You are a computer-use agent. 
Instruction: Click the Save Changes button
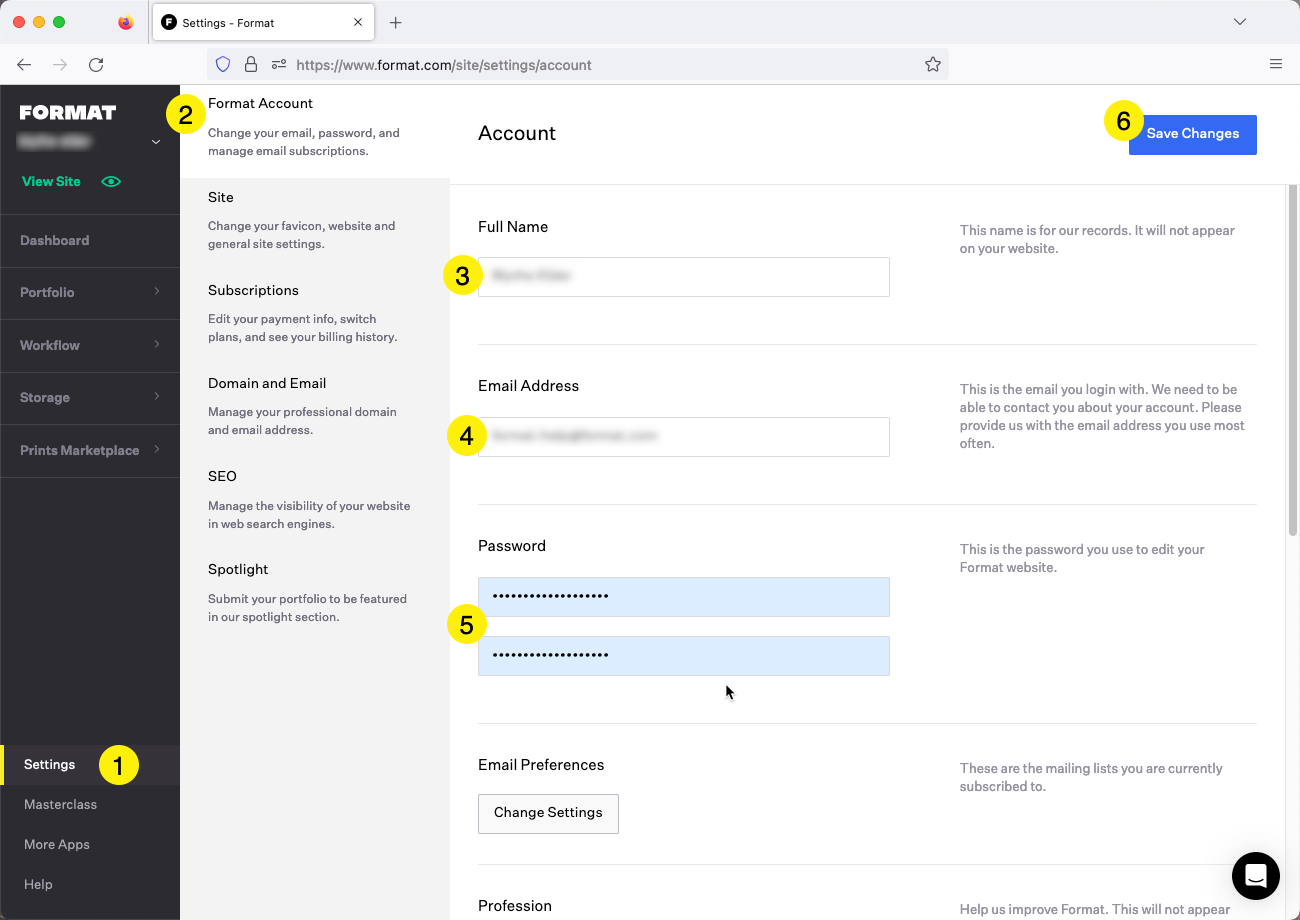pos(1192,134)
